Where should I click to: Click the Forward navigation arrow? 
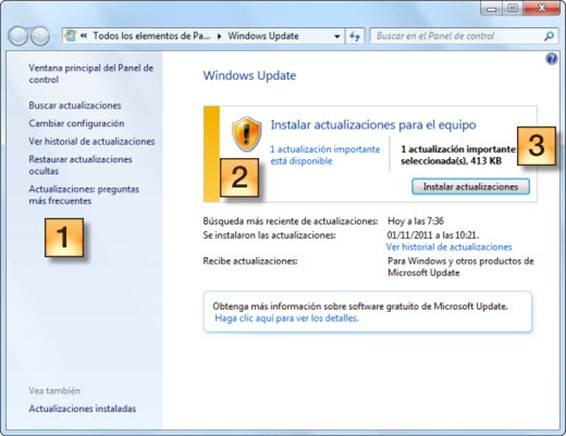click(x=40, y=36)
